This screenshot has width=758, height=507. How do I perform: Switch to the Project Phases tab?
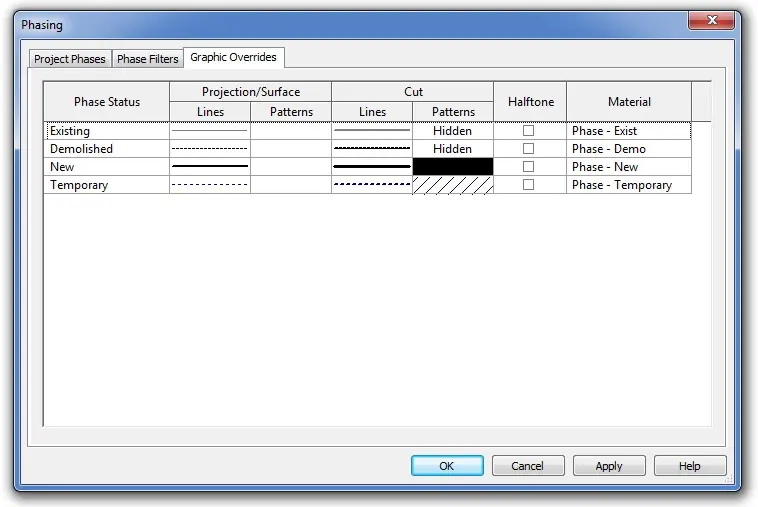point(70,59)
